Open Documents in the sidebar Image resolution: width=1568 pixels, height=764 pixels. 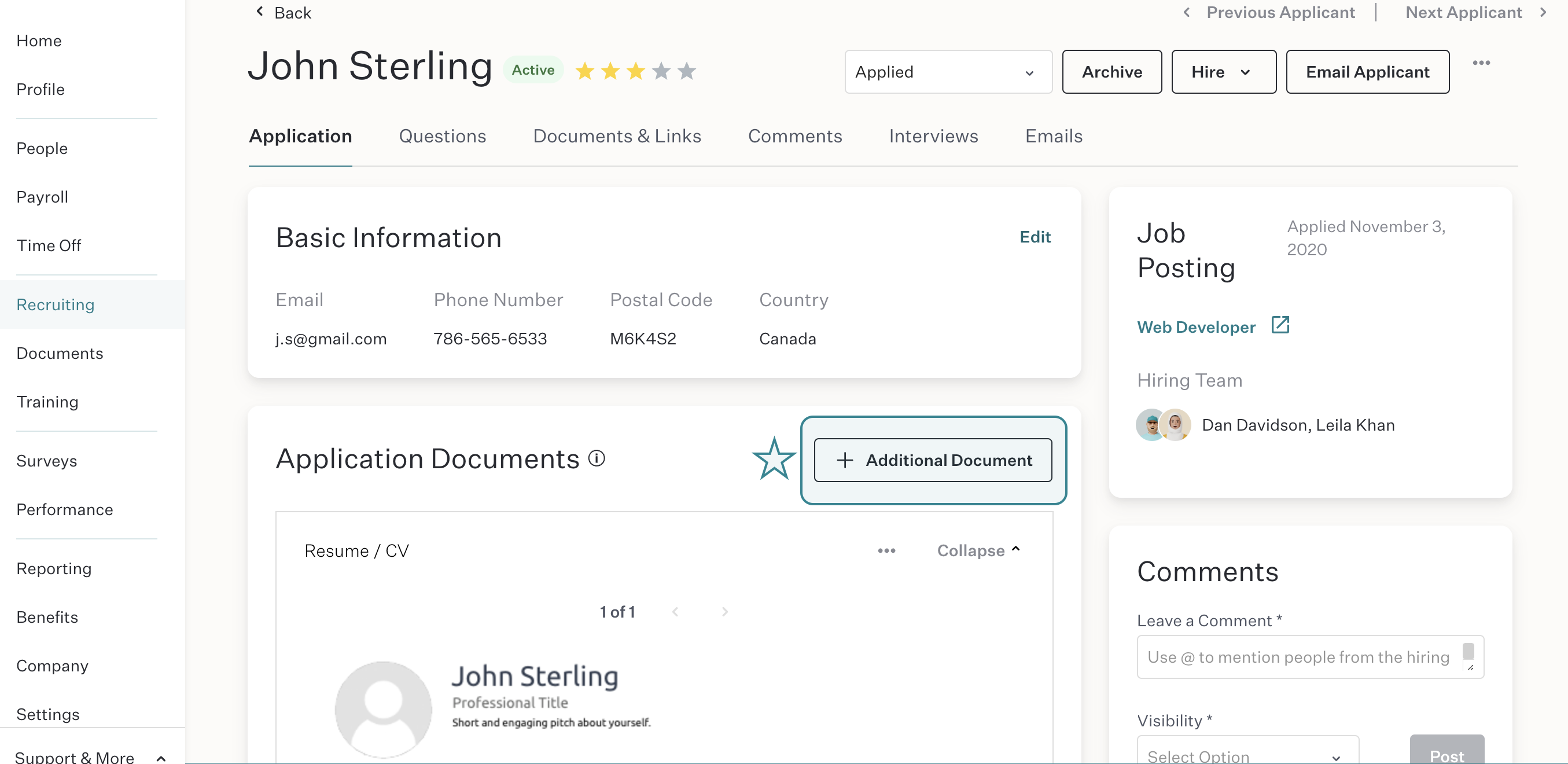[60, 354]
